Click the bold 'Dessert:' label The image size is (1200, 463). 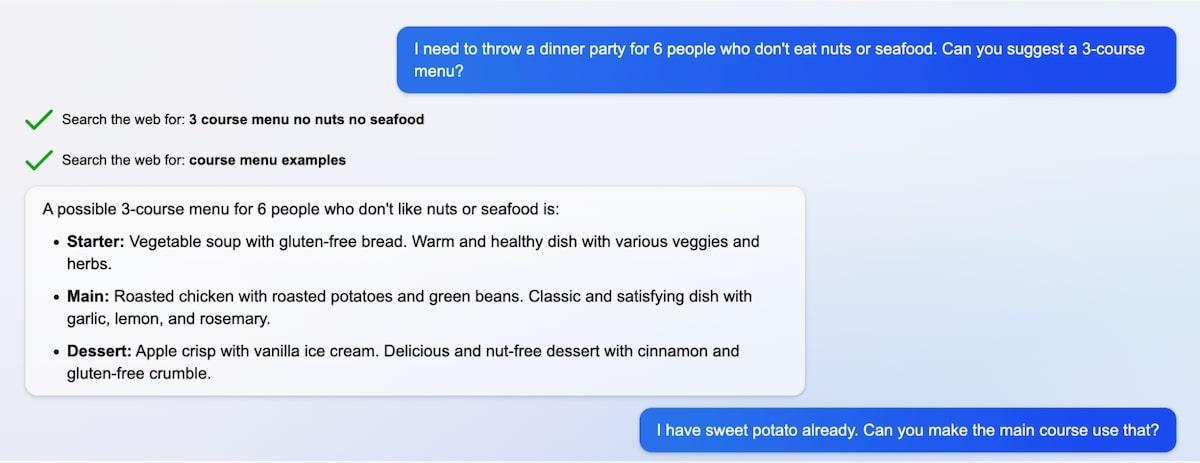pos(99,352)
